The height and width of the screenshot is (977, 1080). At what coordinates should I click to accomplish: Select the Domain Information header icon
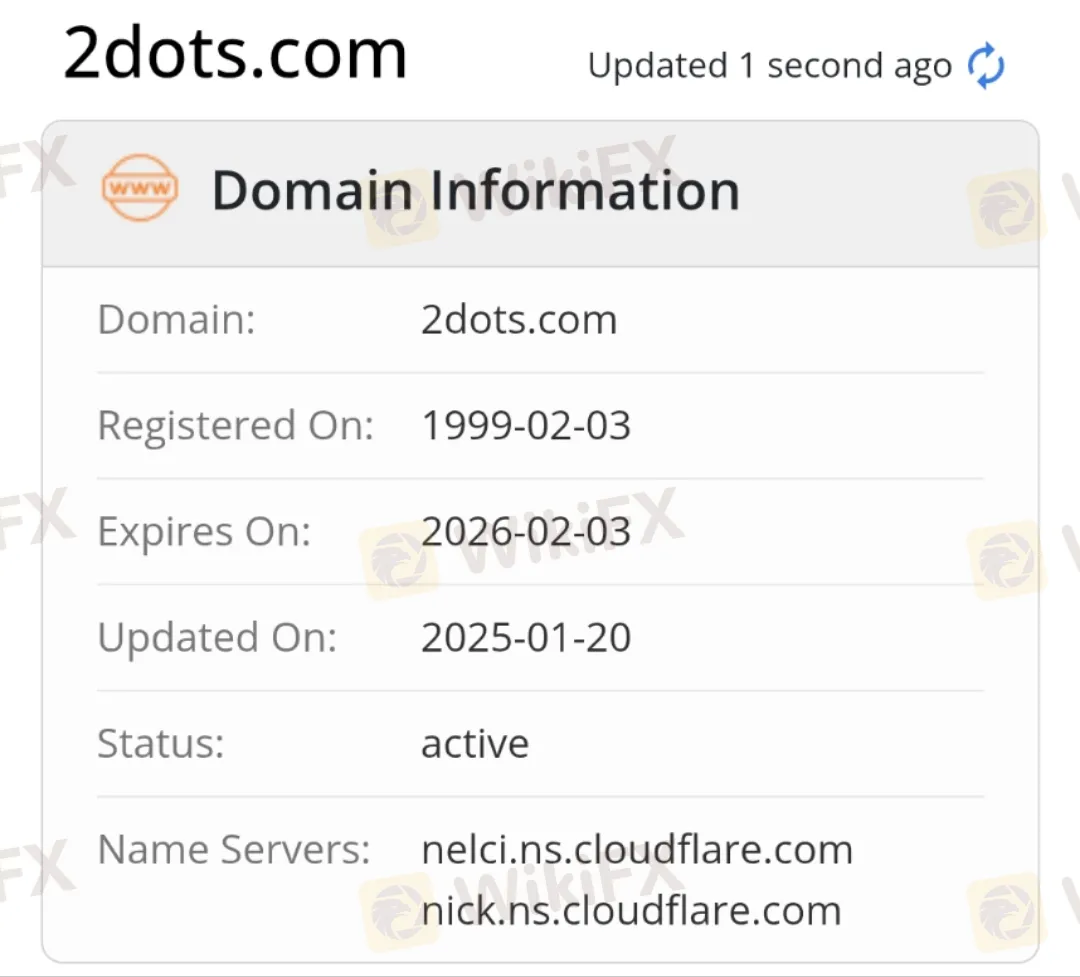tap(138, 188)
